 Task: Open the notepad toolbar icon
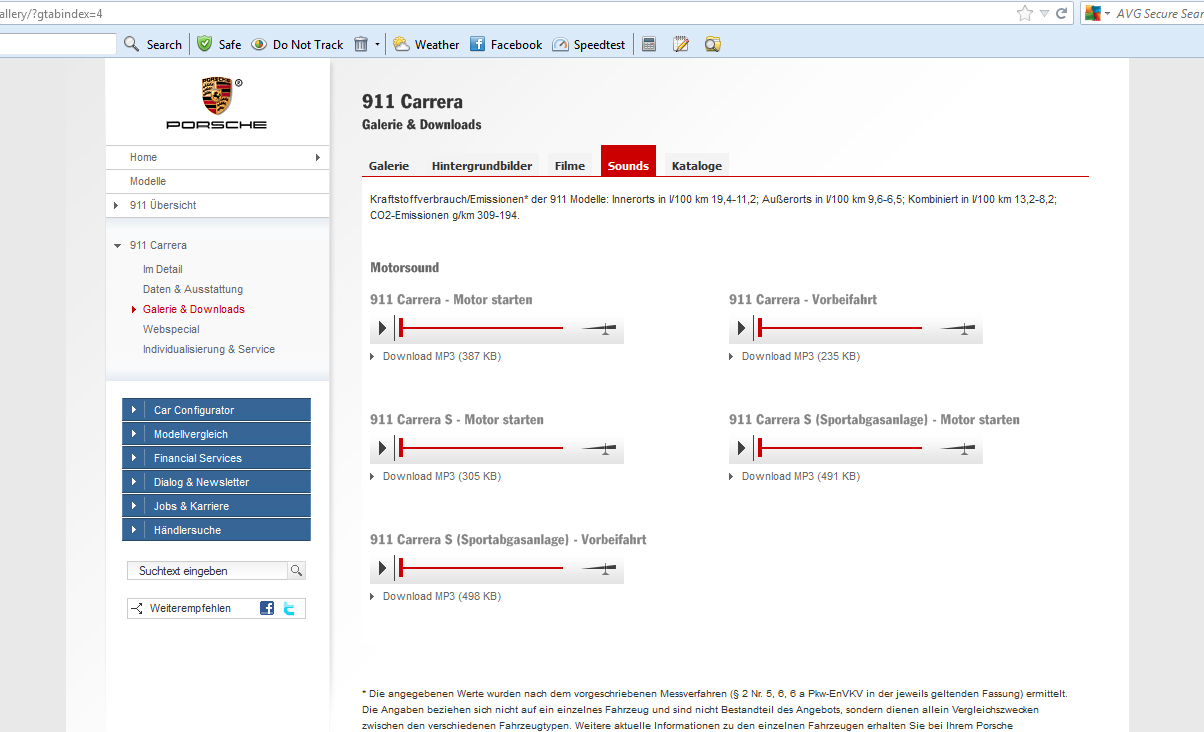[x=681, y=44]
